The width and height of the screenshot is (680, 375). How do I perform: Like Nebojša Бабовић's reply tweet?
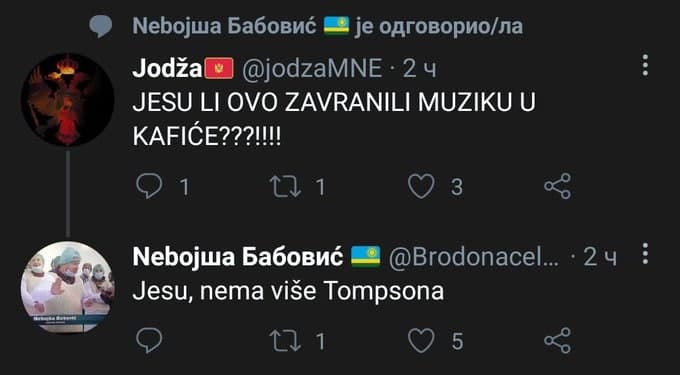coord(422,340)
